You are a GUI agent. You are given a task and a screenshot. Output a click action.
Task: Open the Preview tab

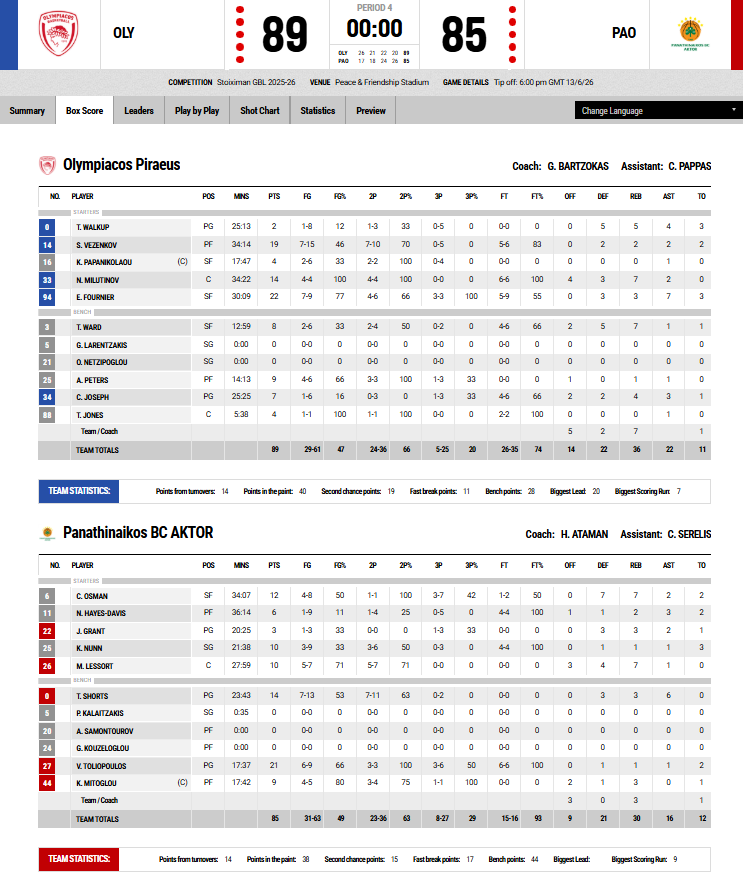coord(371,110)
